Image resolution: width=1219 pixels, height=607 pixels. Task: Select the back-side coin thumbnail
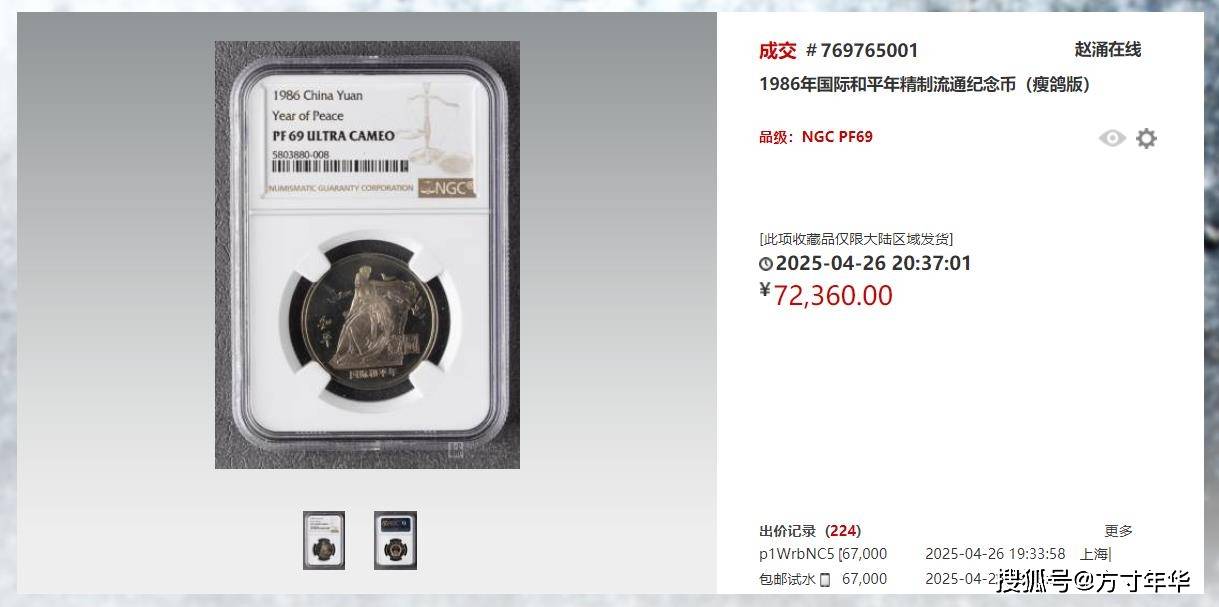(395, 540)
